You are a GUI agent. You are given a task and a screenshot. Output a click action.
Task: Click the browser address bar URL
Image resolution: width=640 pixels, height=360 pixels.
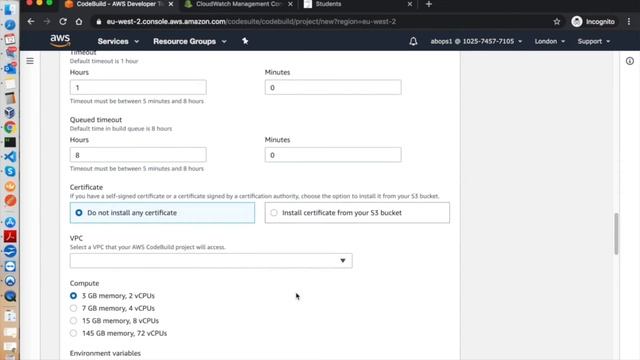[x=251, y=22]
